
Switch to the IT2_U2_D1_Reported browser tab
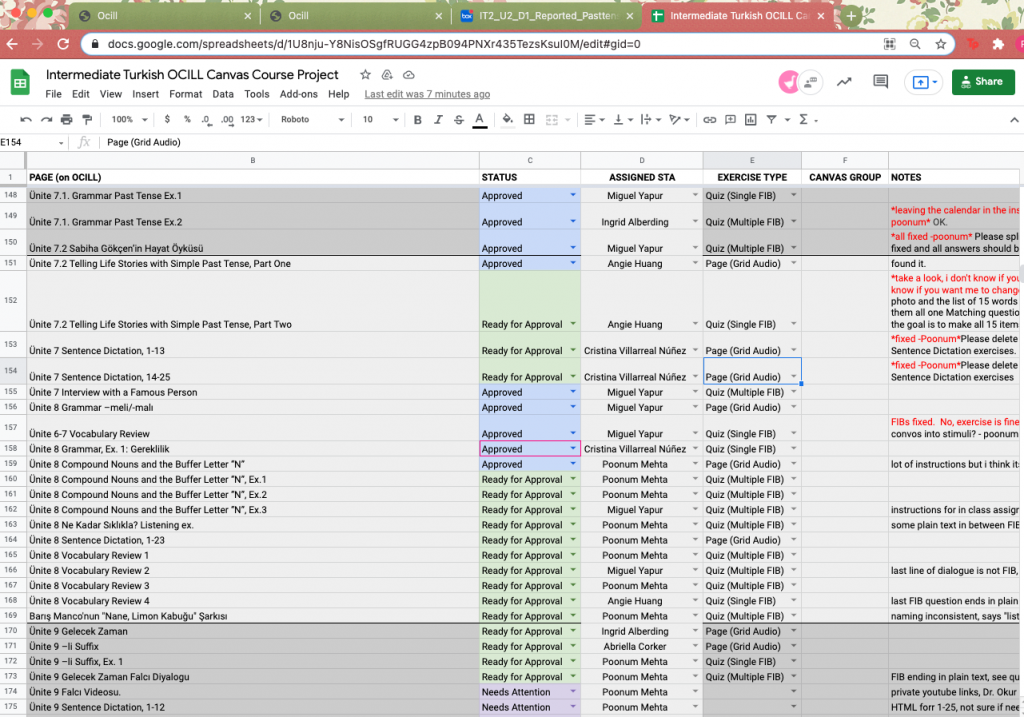(x=547, y=16)
